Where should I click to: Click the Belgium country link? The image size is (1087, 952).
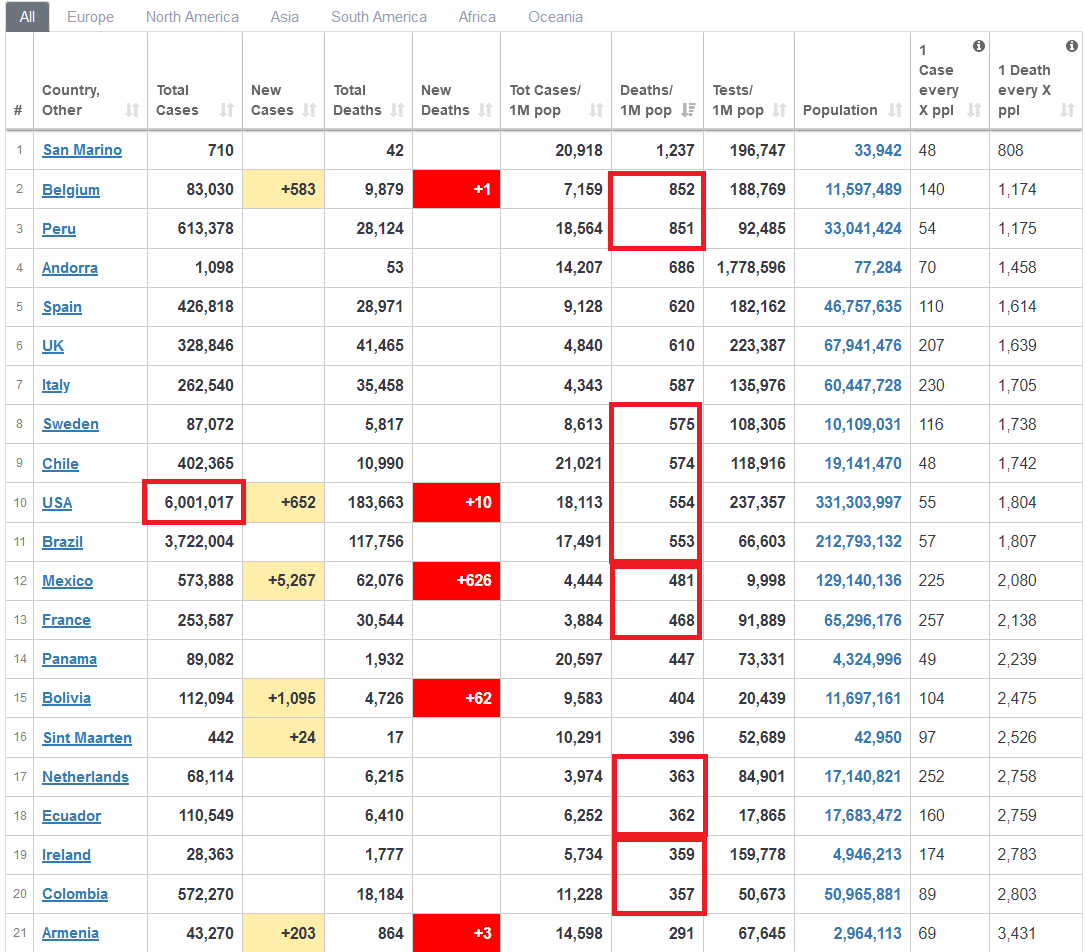[71, 190]
